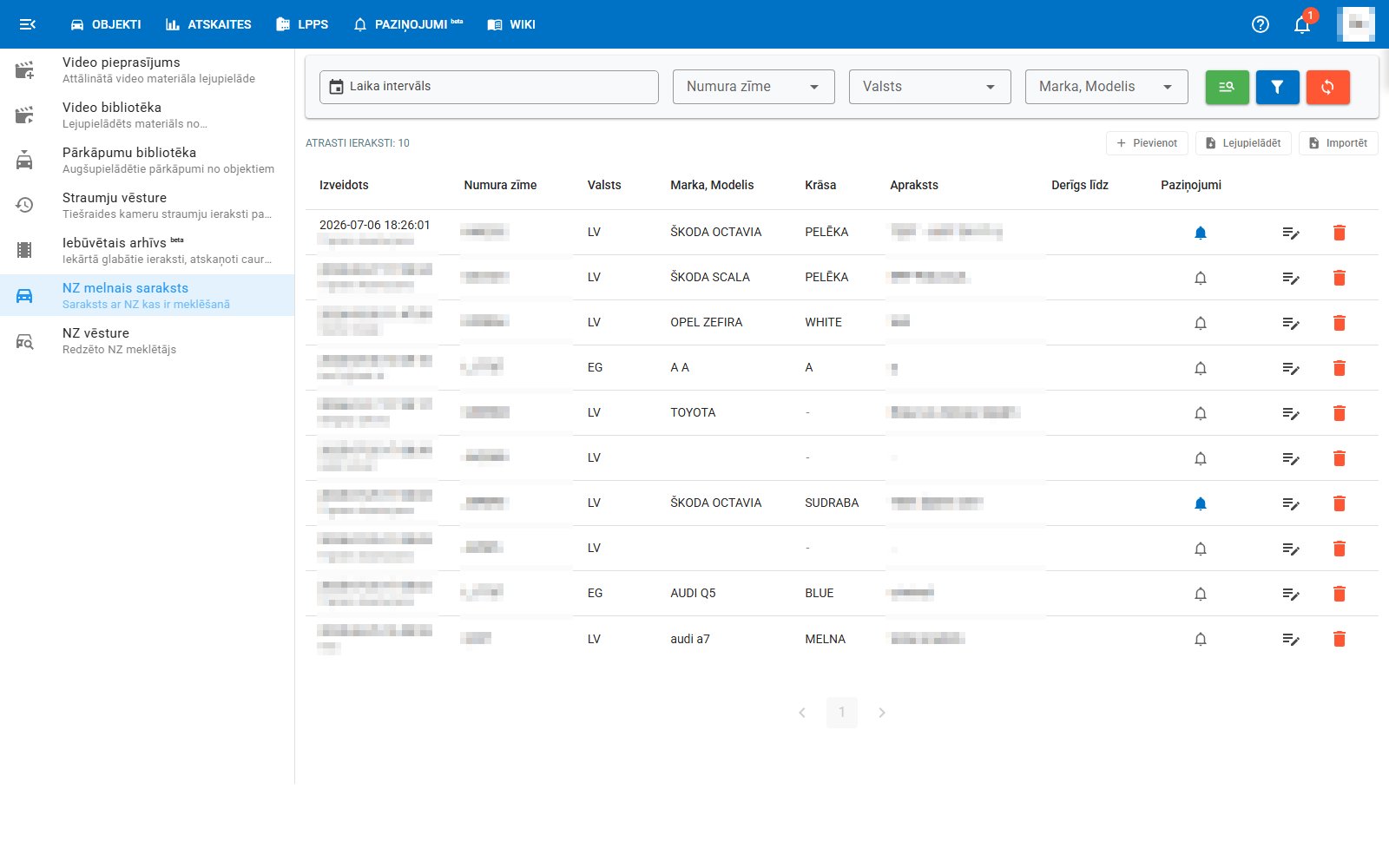Delete the audi a7 row
Viewport: 1389px width, 868px height.
(1340, 639)
